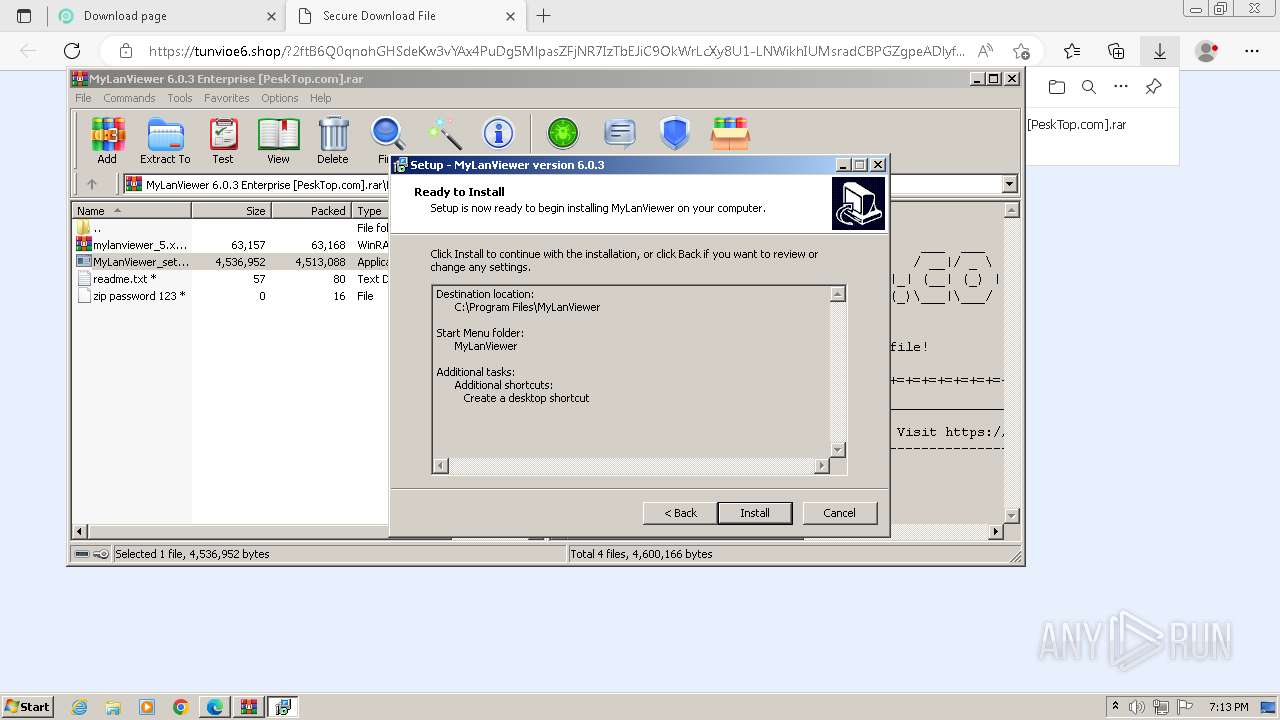Open Internet Explorer from taskbar
Image resolution: width=1280 pixels, height=720 pixels.
[79, 707]
